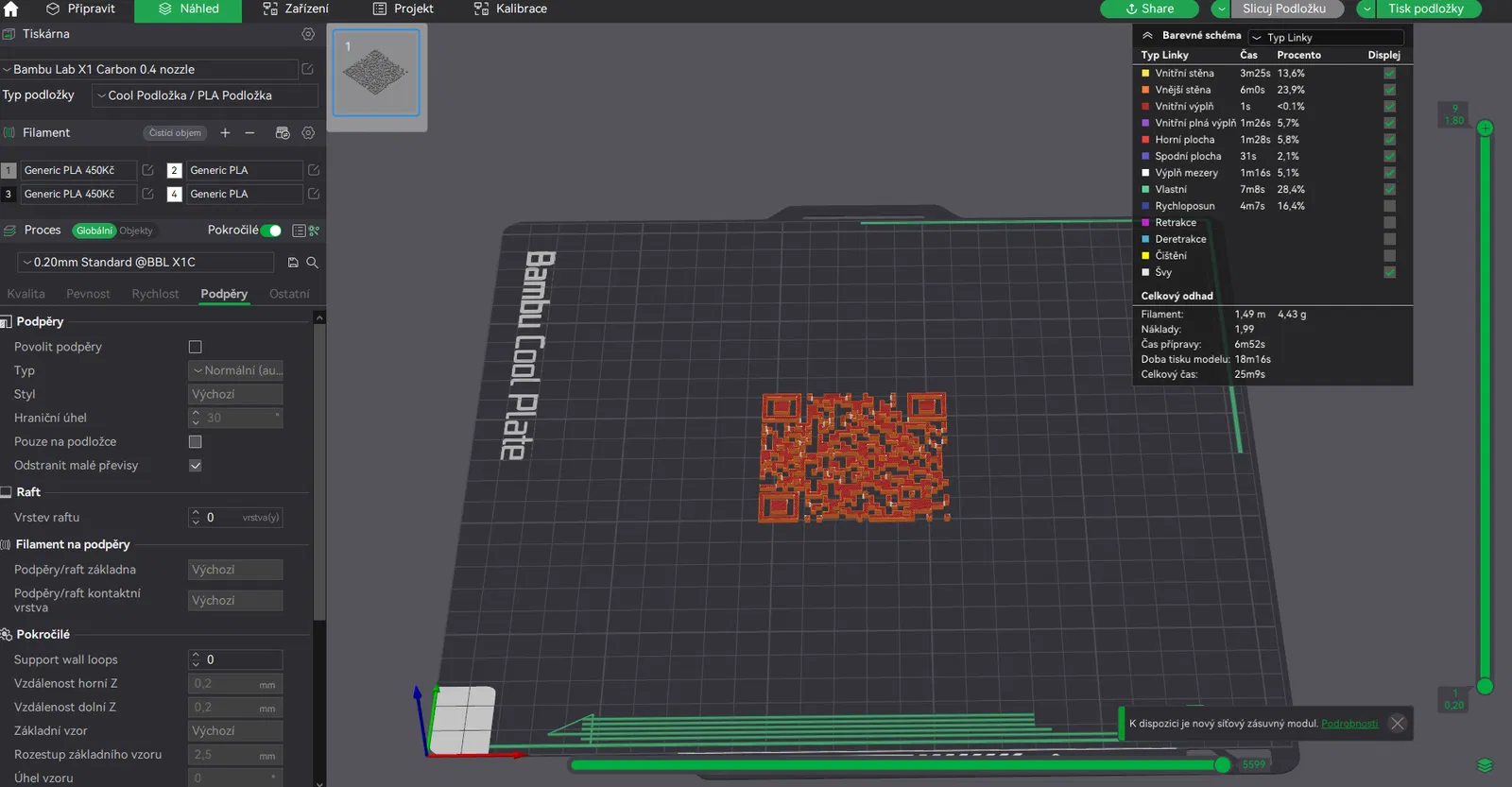Add a new filament slot
This screenshot has width=1512, height=787.
225,133
